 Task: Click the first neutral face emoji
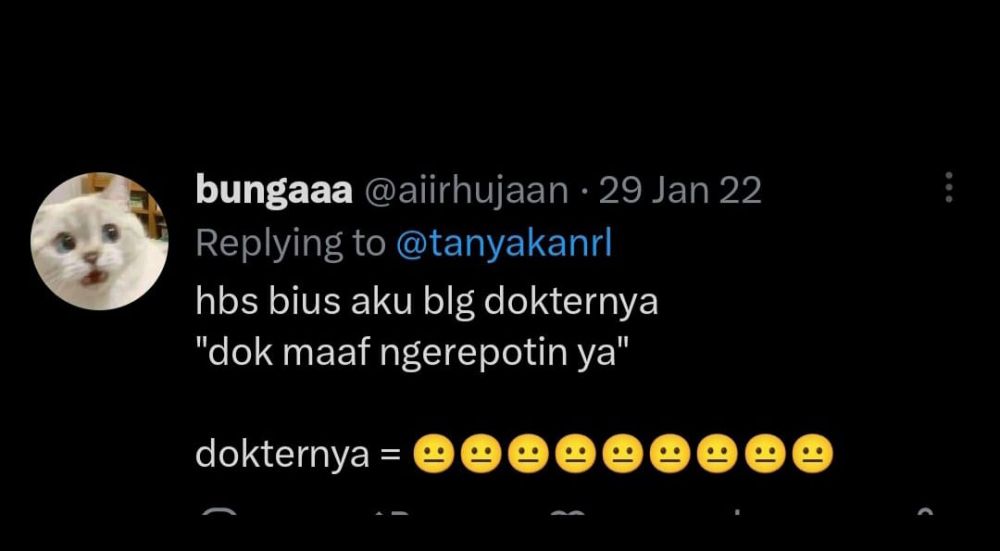tap(434, 455)
